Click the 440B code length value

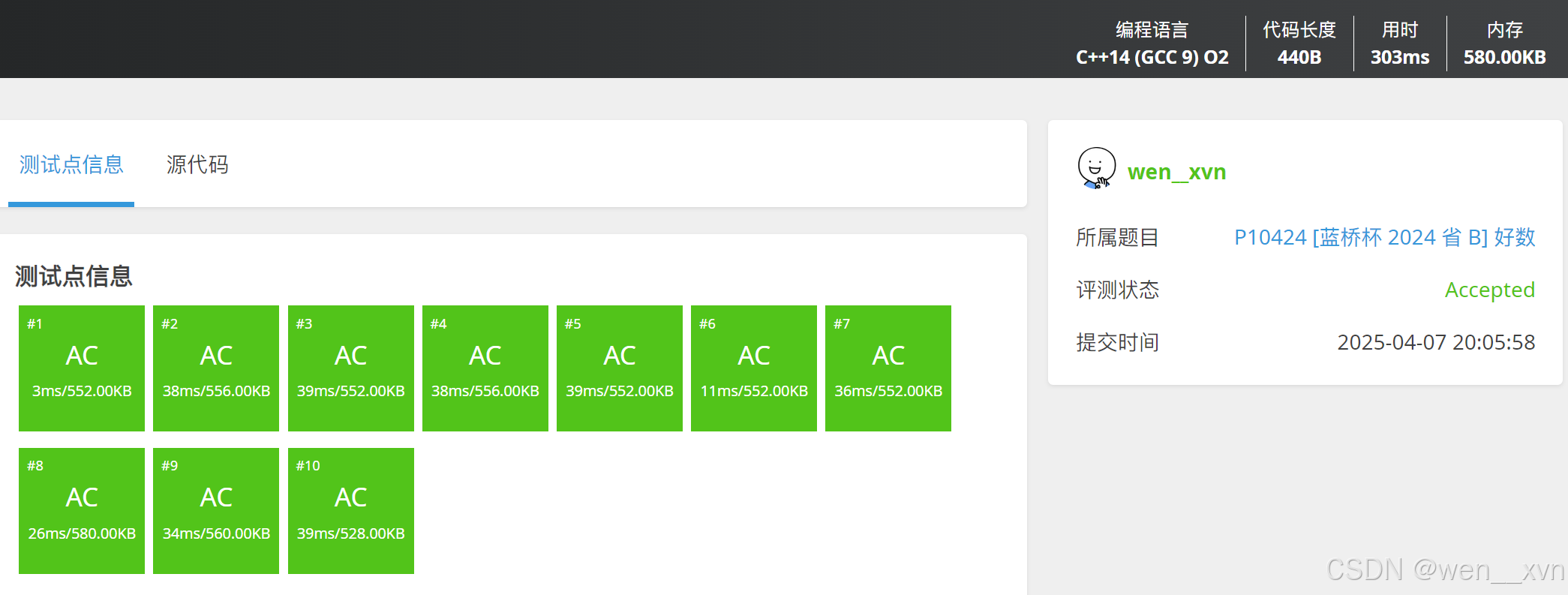coord(1299,57)
